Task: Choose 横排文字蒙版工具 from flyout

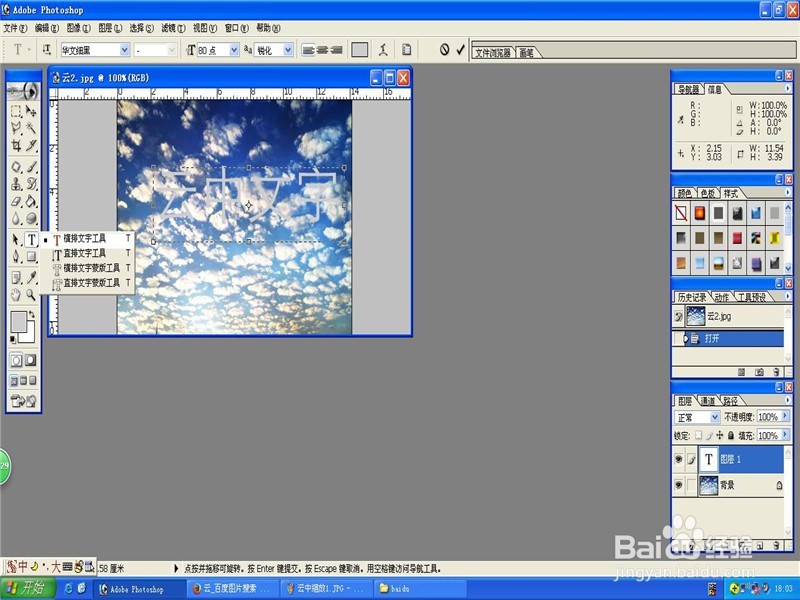Action: (x=92, y=268)
